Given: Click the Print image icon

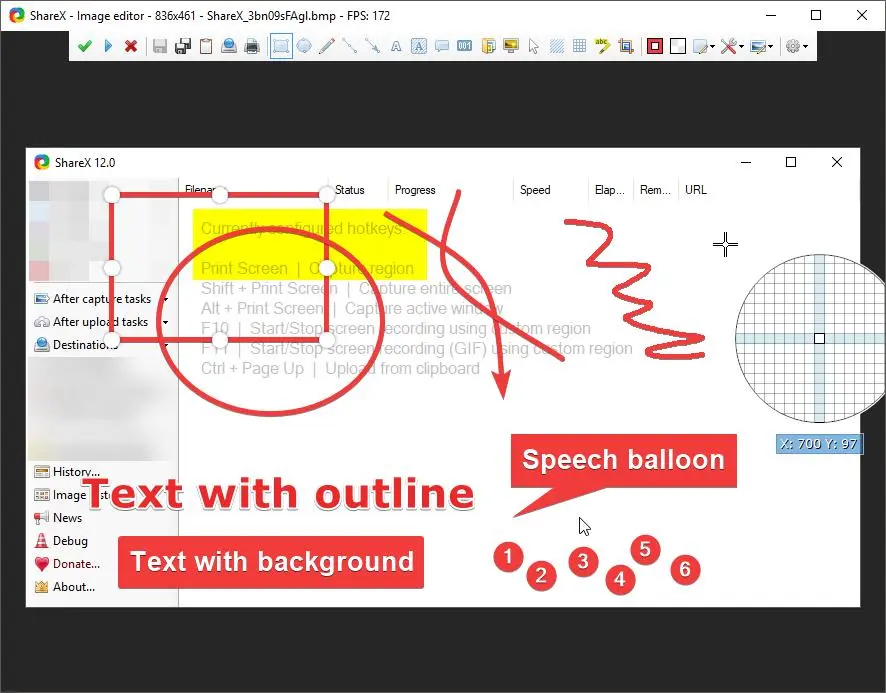Looking at the screenshot, I should click(252, 46).
